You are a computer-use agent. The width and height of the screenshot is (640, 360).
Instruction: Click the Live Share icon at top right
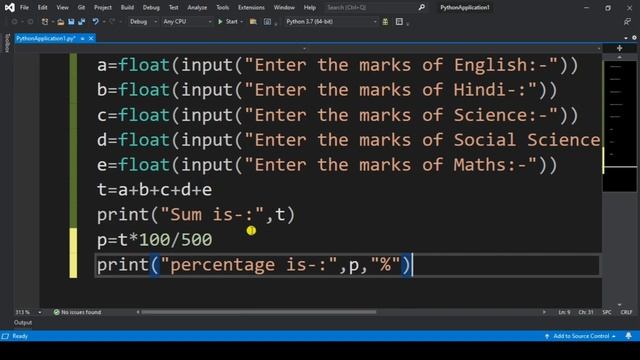point(627,22)
